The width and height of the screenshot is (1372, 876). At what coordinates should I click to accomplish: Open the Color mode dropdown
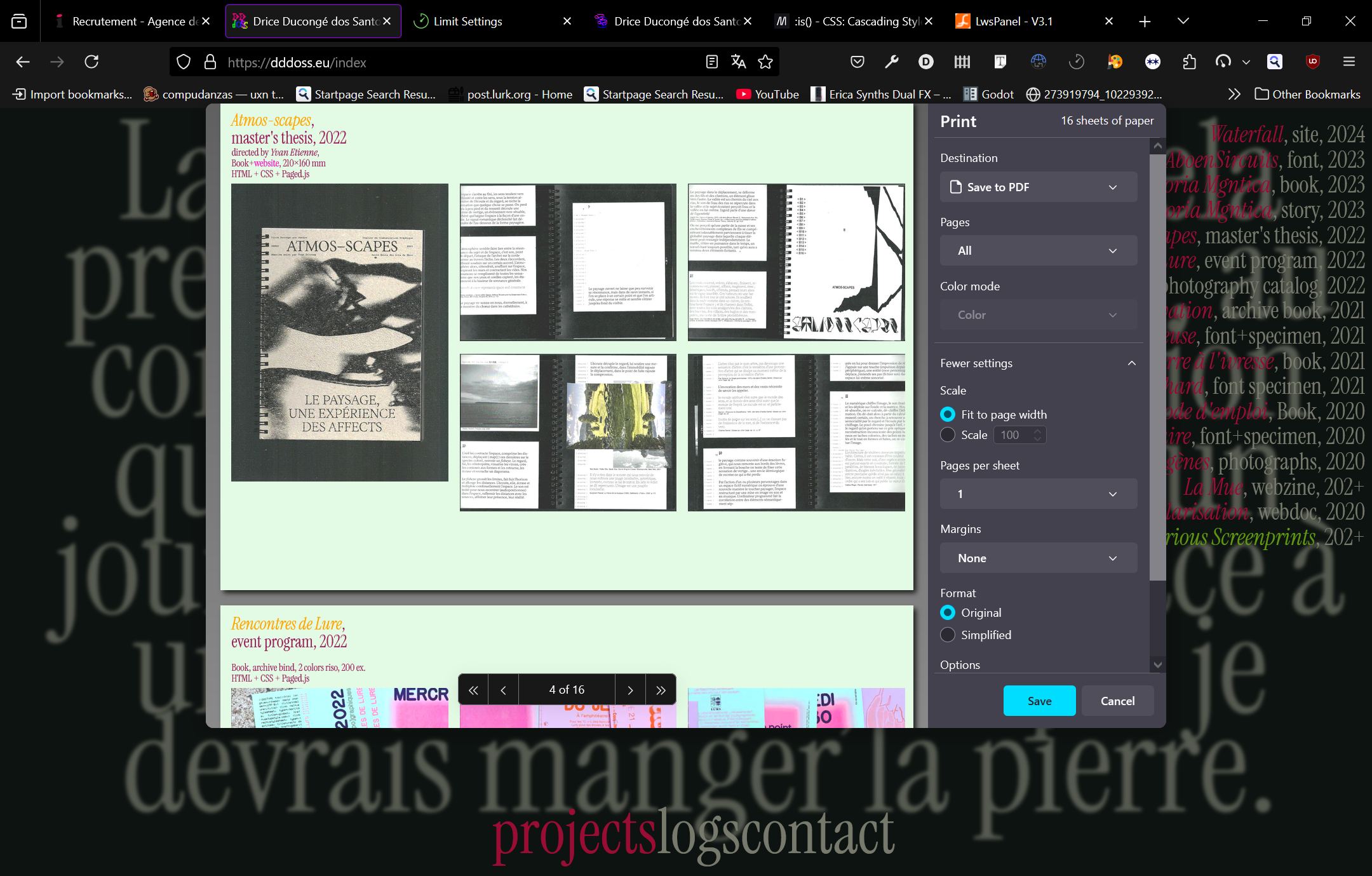pos(1039,314)
